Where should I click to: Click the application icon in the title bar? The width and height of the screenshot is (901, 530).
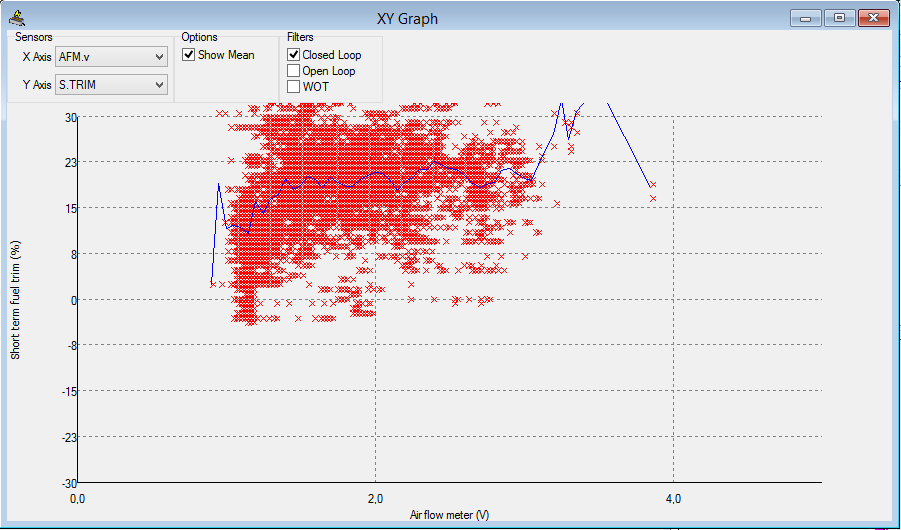click(x=17, y=17)
